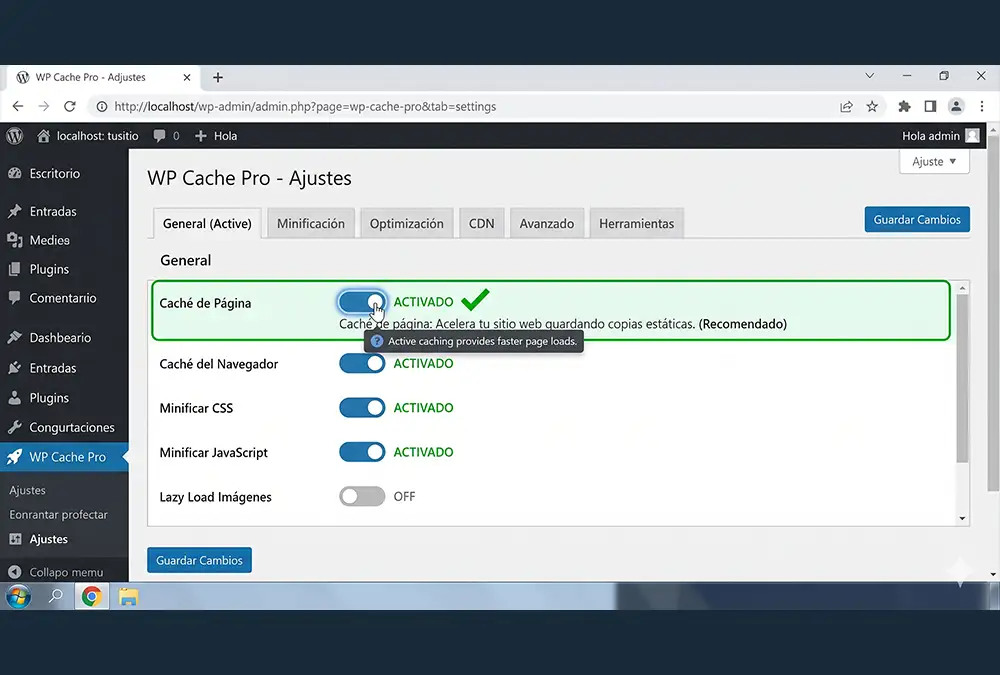
Task: Open the taskbar search magnifier
Action: pyautogui.click(x=56, y=597)
